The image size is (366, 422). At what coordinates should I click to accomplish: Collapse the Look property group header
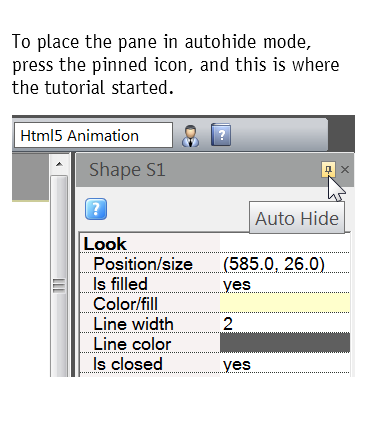click(105, 244)
